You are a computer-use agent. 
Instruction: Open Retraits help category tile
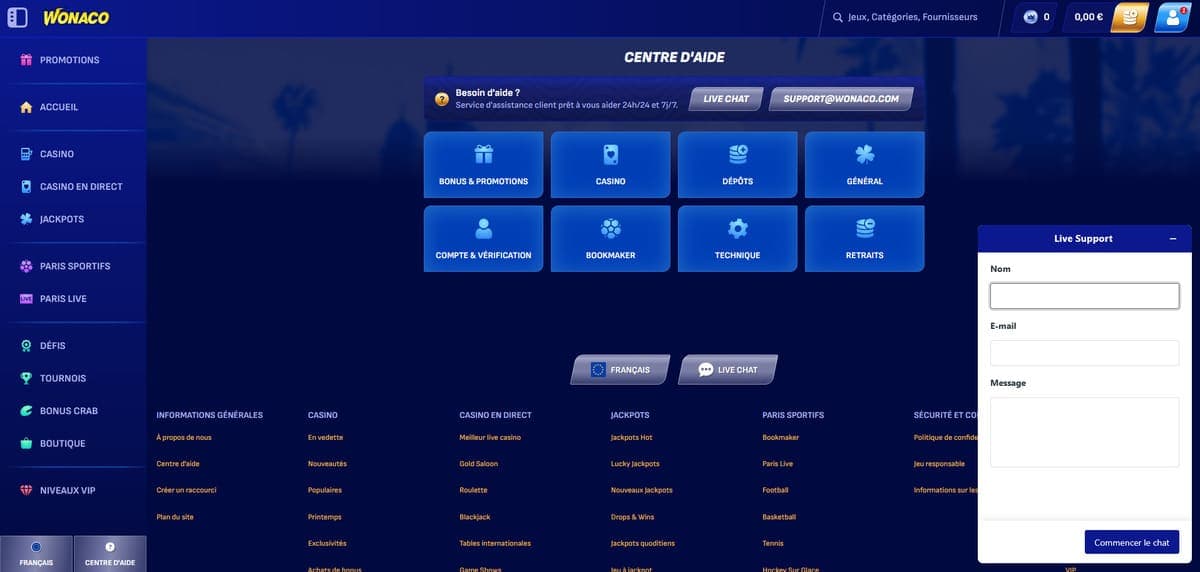[x=865, y=239]
